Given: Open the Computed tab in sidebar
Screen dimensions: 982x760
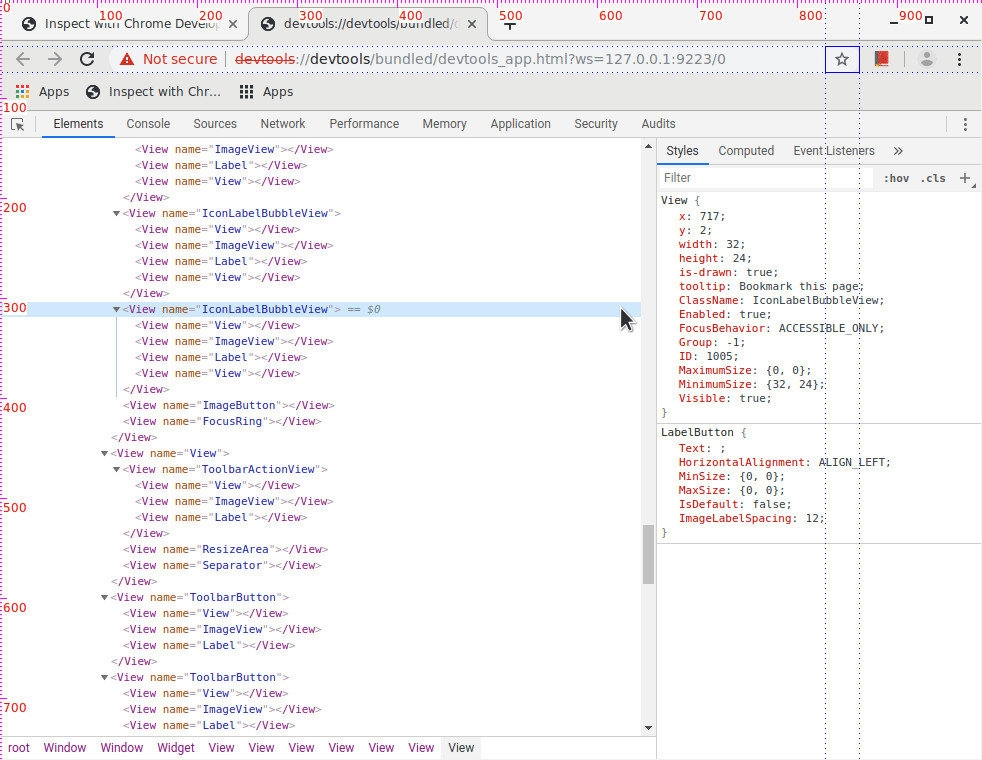Looking at the screenshot, I should pyautogui.click(x=746, y=151).
